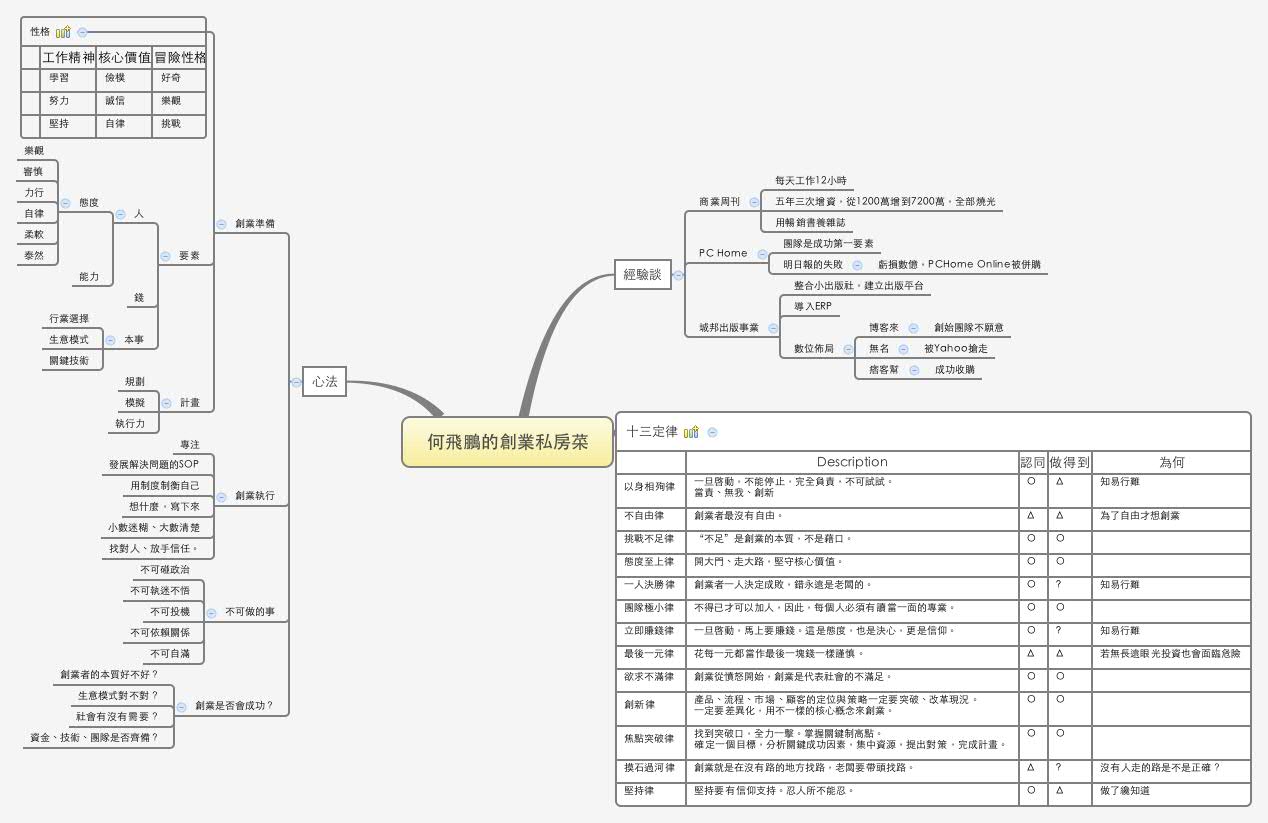Select the central topic 何飛鵬的創業私房菜
This screenshot has width=1268, height=823.
pos(507,442)
